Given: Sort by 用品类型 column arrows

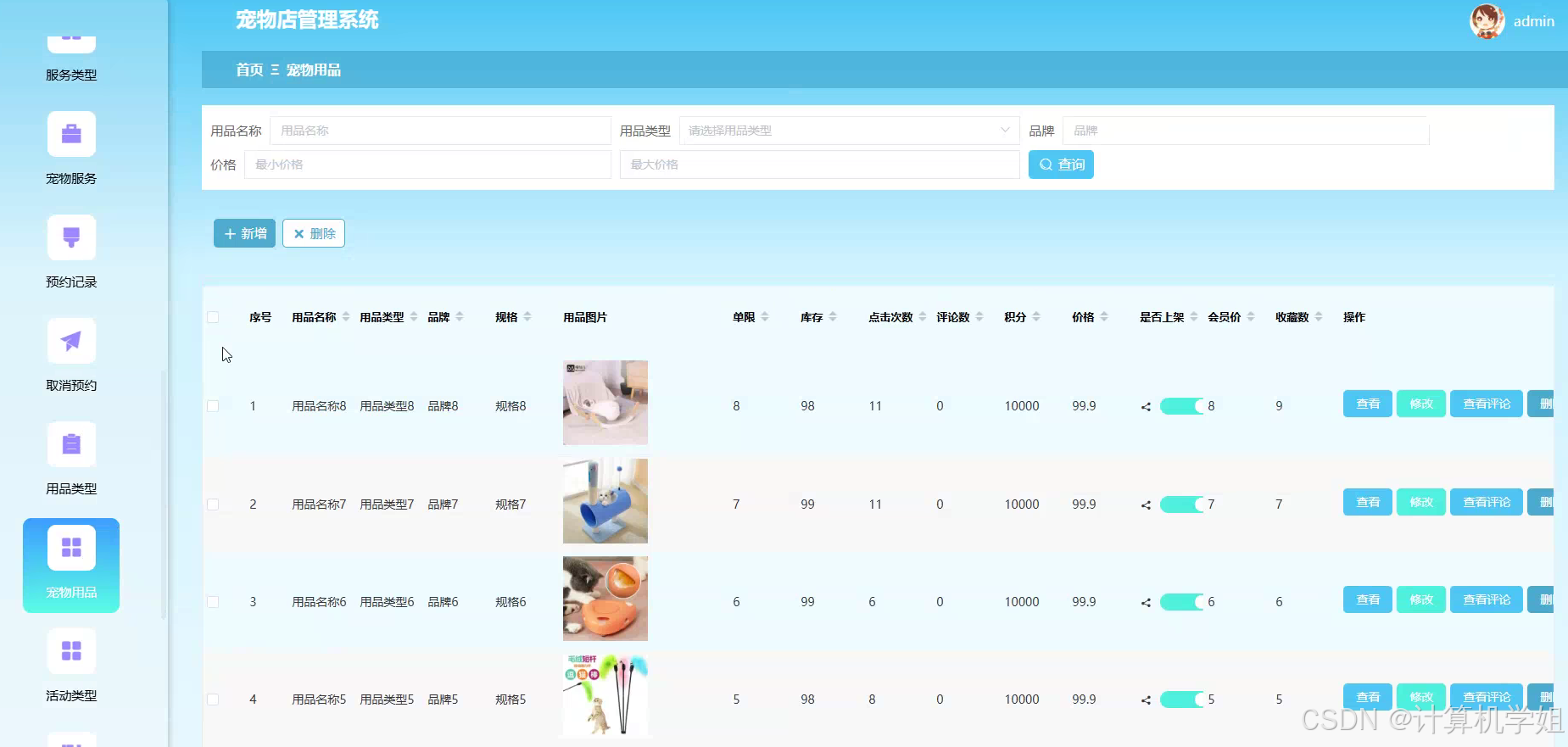Looking at the screenshot, I should coord(414,317).
